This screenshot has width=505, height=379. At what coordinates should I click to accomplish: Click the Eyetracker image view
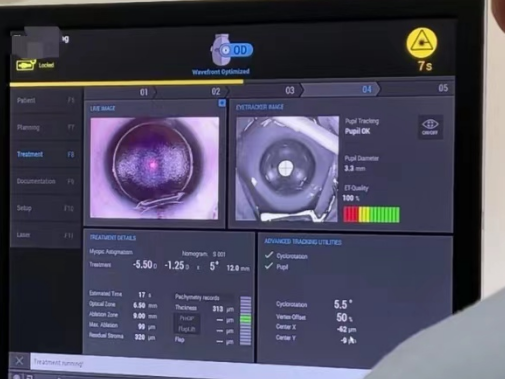click(287, 168)
